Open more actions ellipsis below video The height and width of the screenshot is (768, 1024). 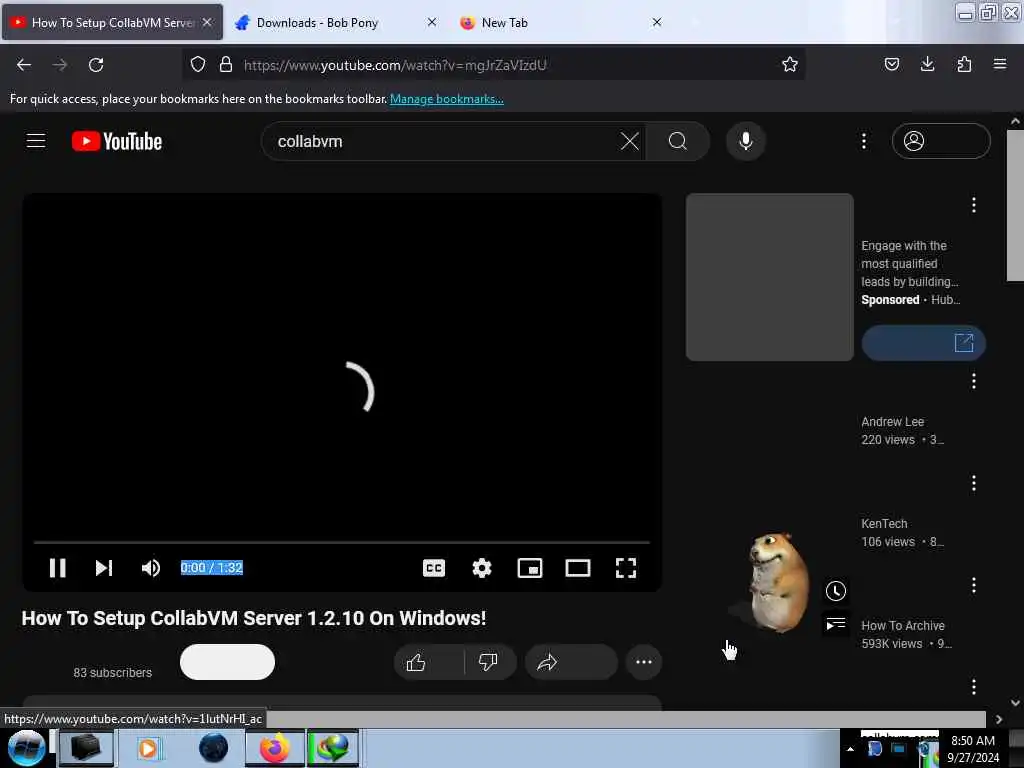644,663
